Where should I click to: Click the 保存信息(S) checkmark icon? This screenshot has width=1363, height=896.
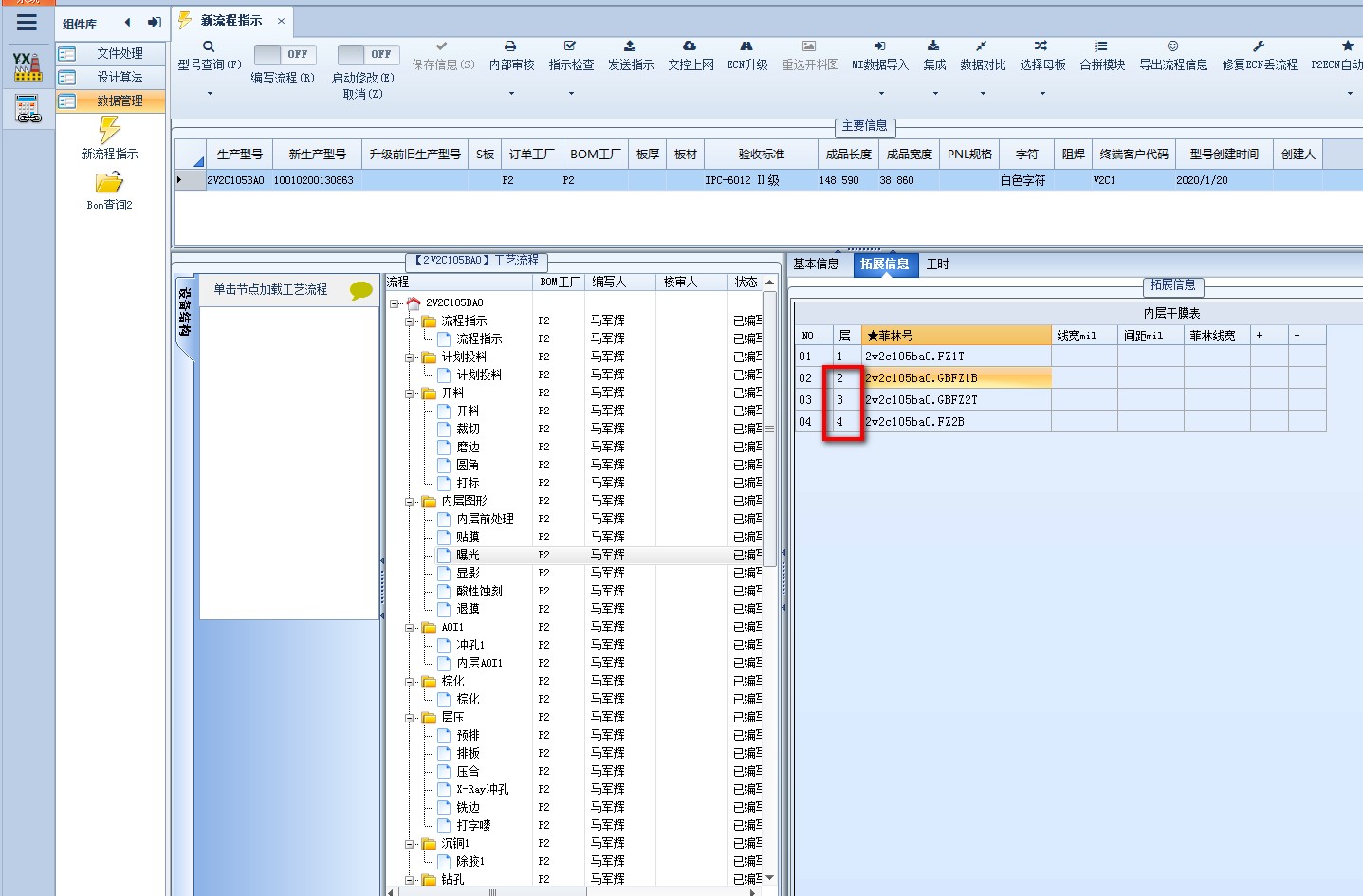[x=442, y=46]
